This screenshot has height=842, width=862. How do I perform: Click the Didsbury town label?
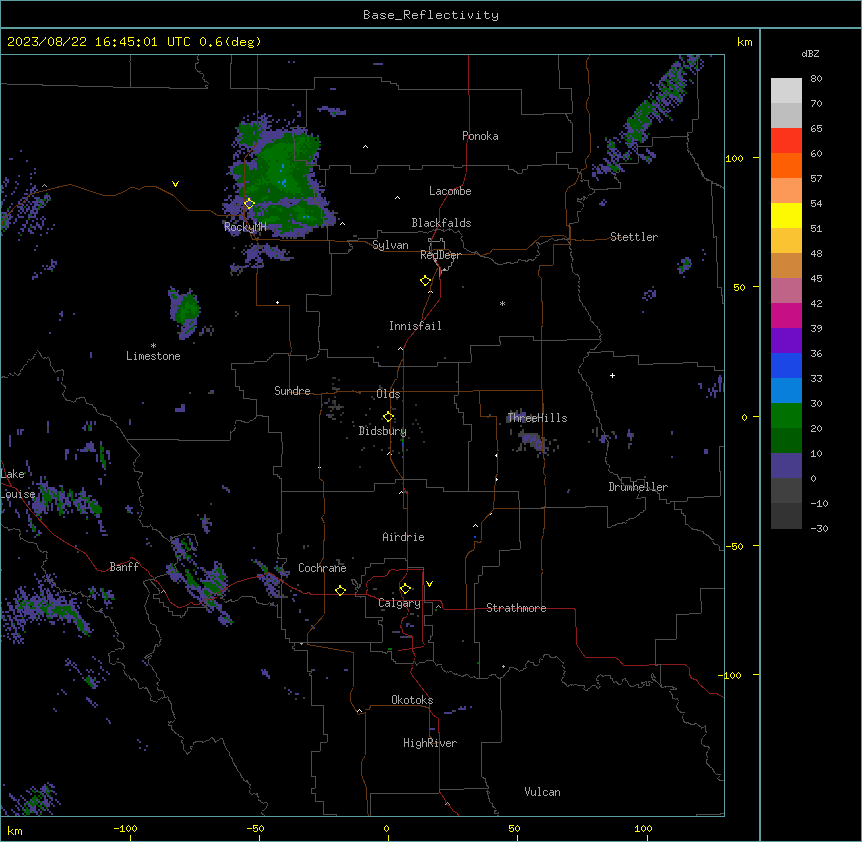(383, 431)
